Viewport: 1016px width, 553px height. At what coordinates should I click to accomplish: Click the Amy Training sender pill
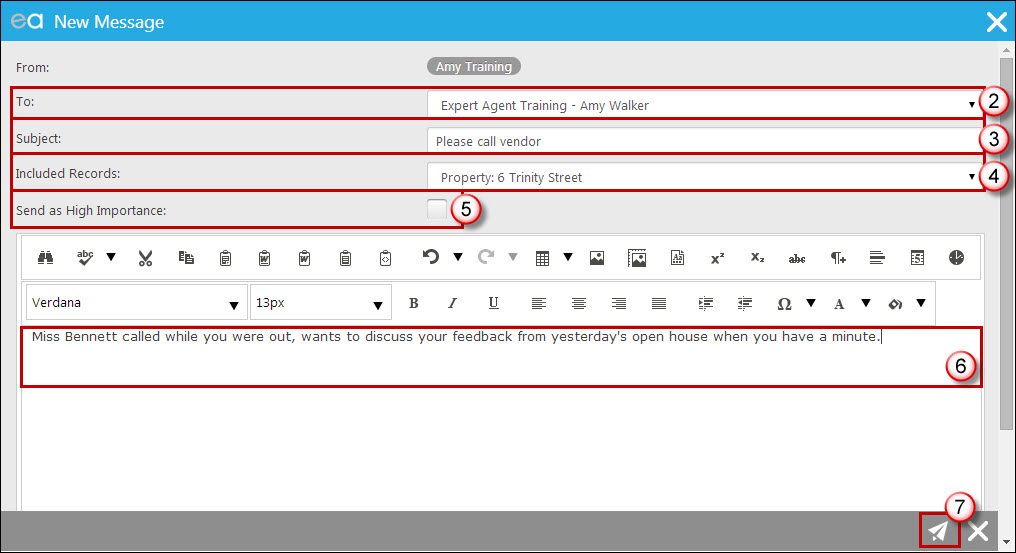[474, 66]
